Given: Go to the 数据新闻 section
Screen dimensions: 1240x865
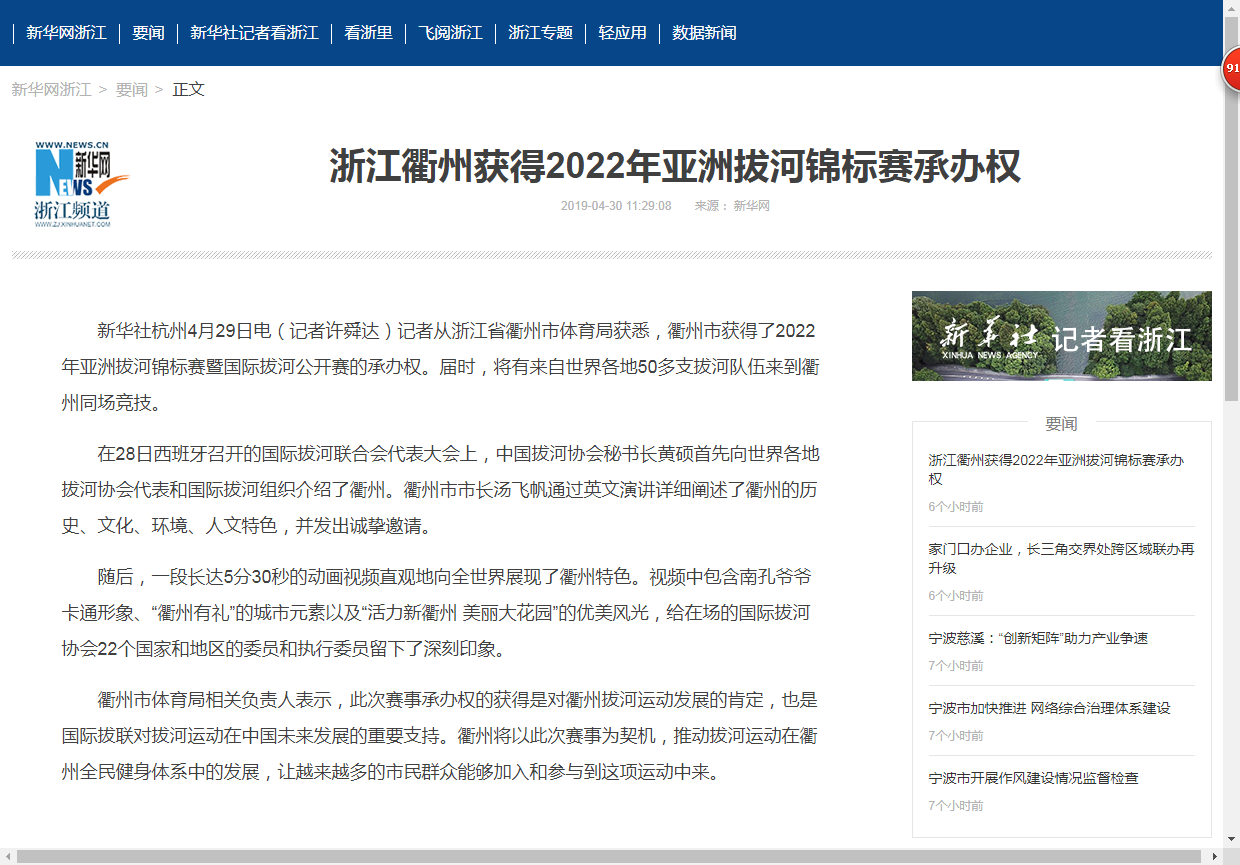Looking at the screenshot, I should [x=704, y=33].
